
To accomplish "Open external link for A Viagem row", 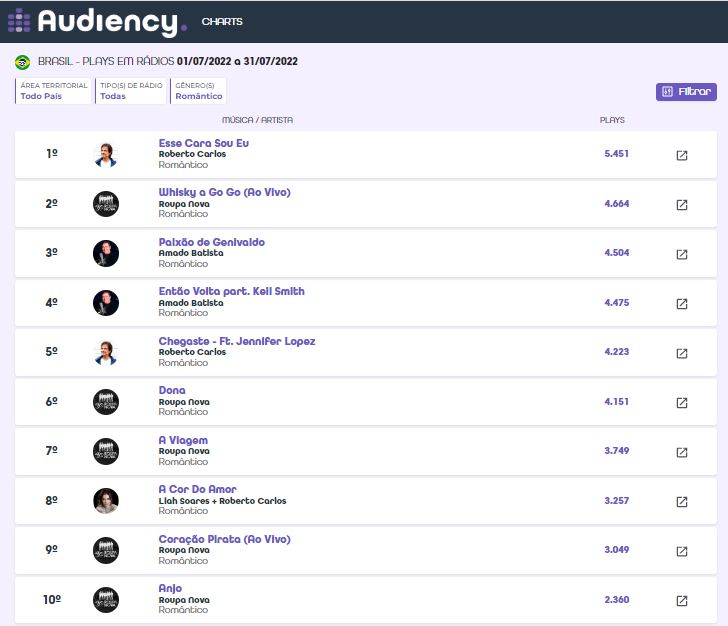I will (682, 452).
